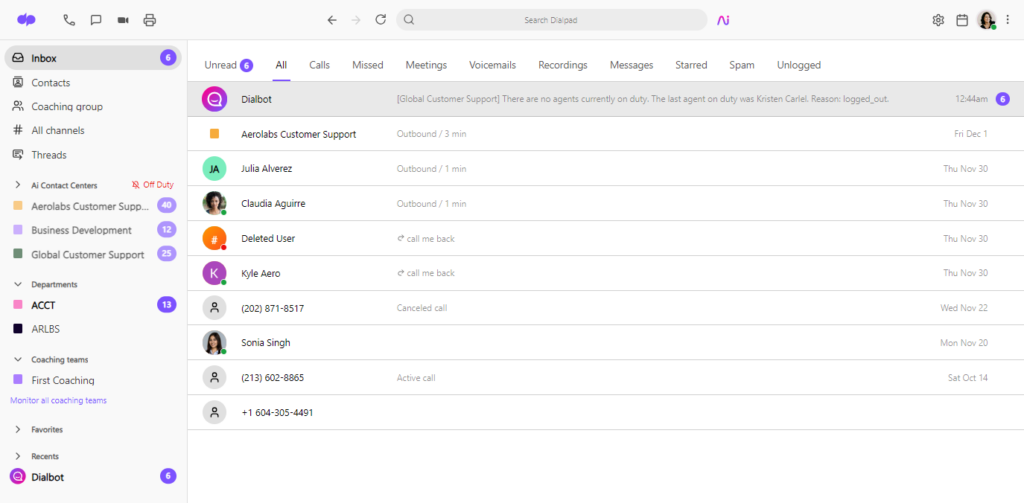Expand the Recents section

tap(18, 456)
